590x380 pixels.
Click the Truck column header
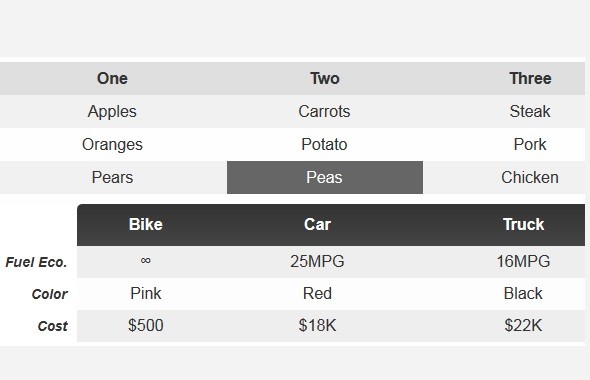523,225
